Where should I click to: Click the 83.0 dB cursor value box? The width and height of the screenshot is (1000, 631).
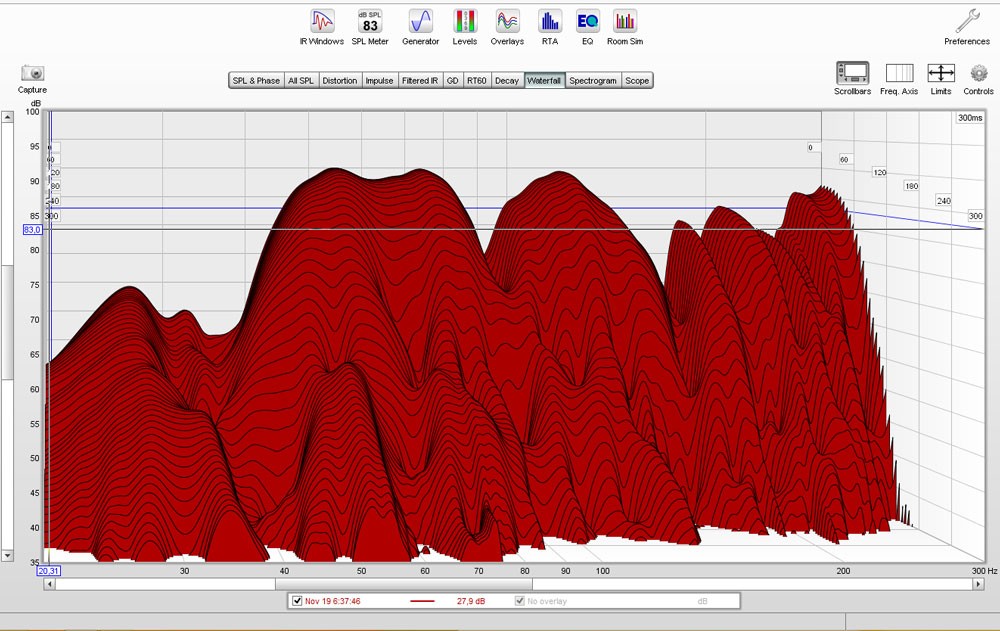pos(33,230)
